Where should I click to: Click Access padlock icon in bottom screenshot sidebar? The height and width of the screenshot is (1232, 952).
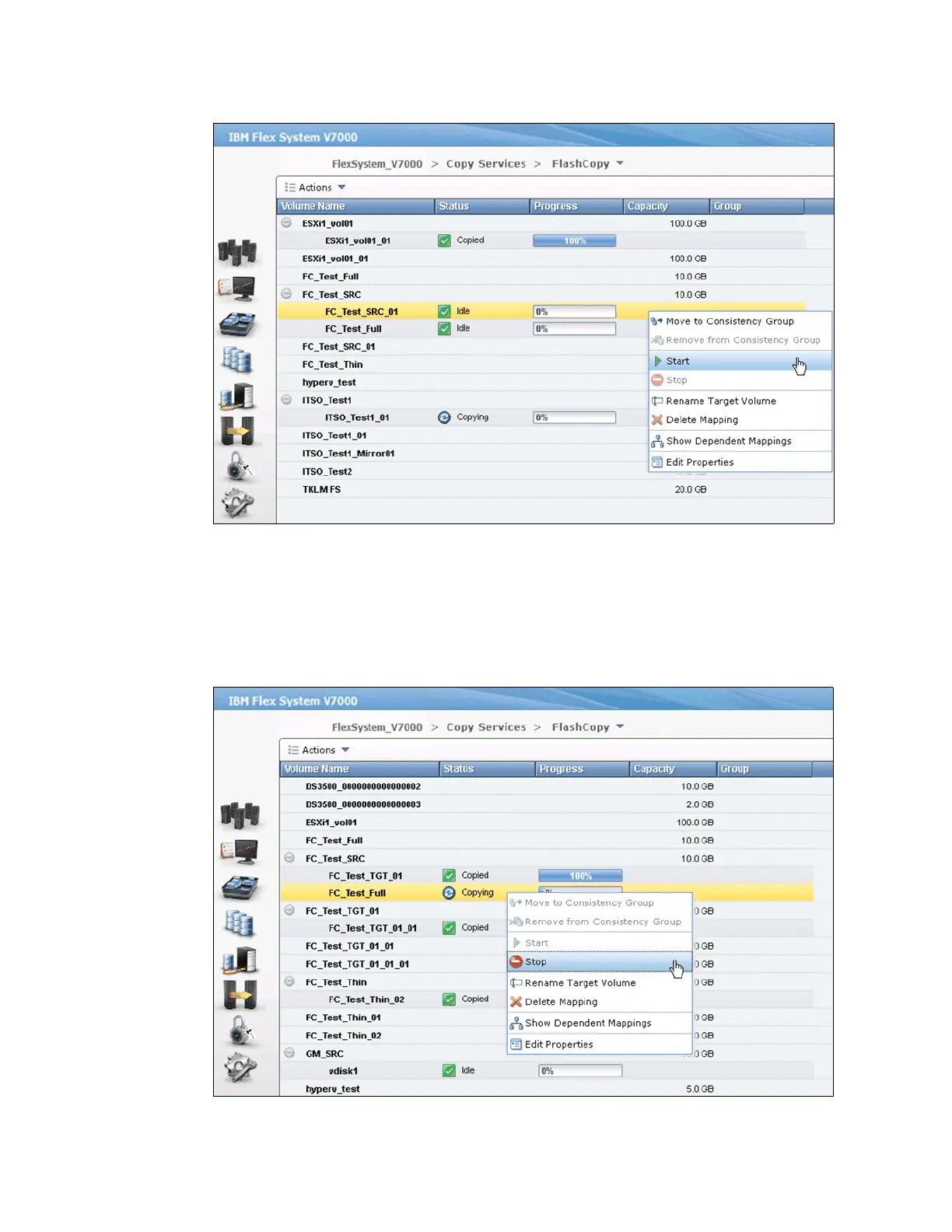tap(242, 1031)
